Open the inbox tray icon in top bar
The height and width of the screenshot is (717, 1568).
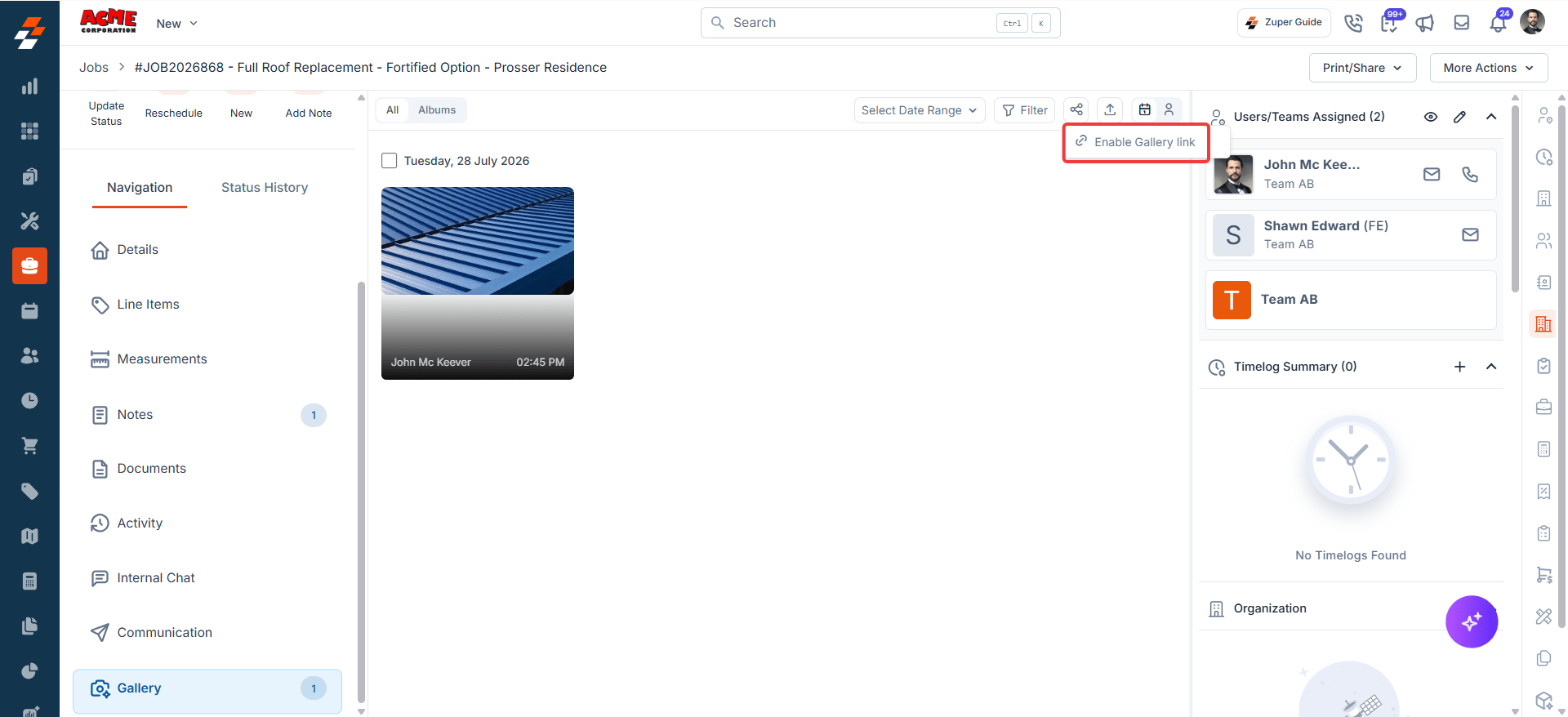point(1462,23)
